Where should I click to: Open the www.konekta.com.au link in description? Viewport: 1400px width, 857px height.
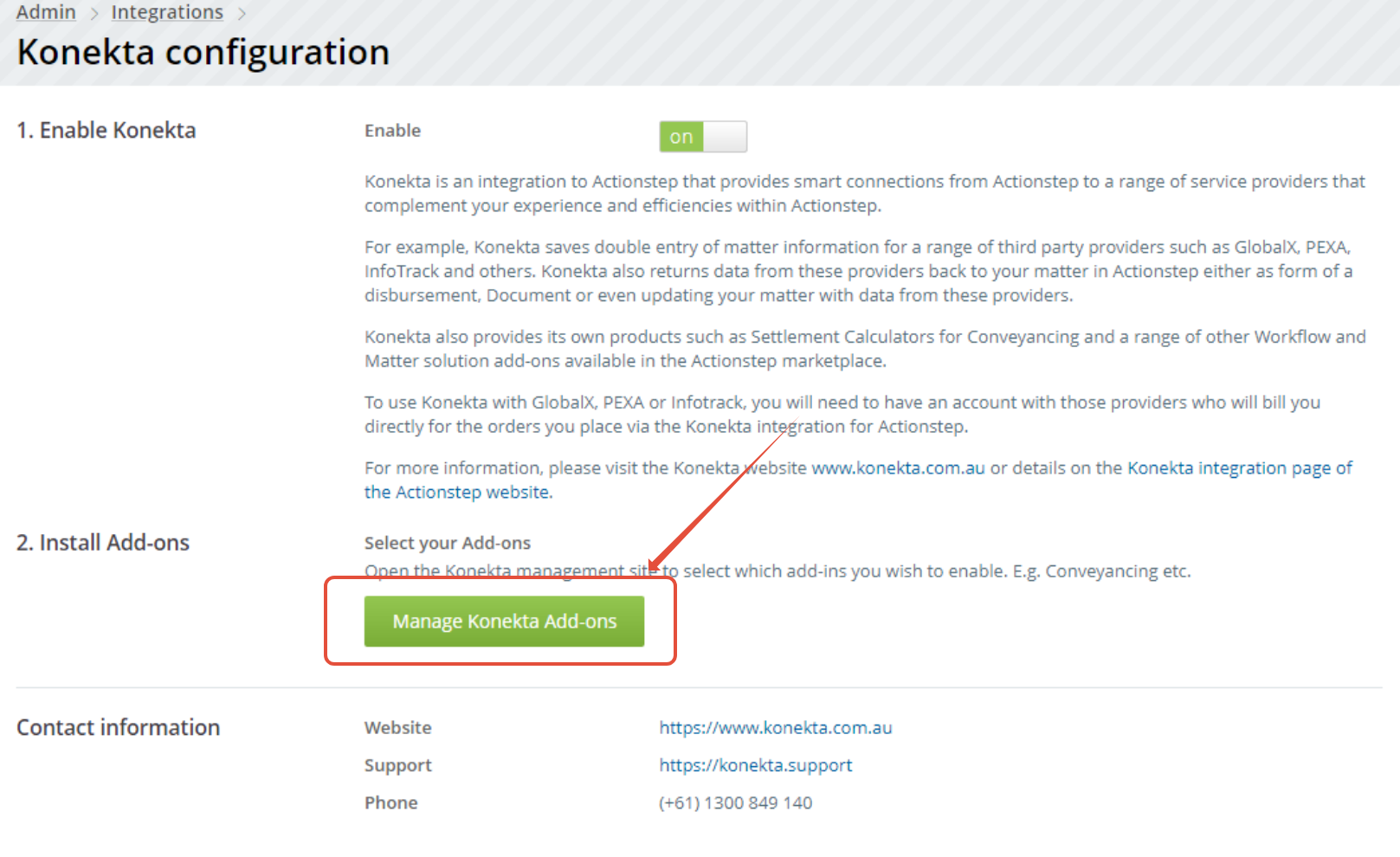point(898,468)
